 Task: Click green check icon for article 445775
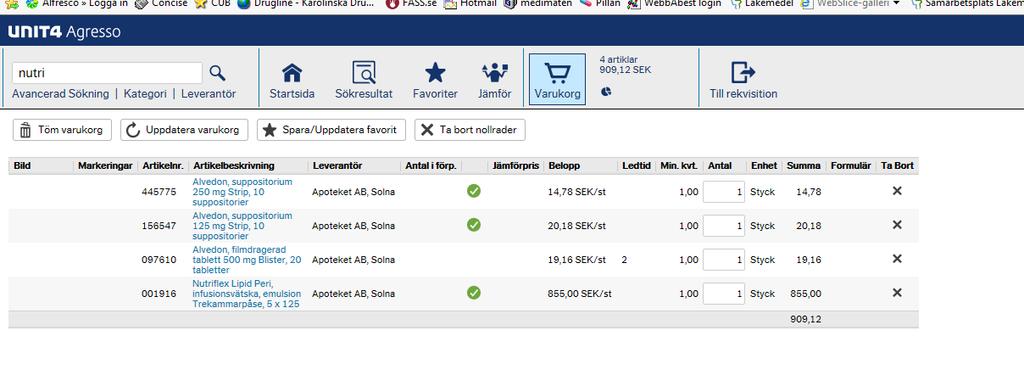coord(474,191)
